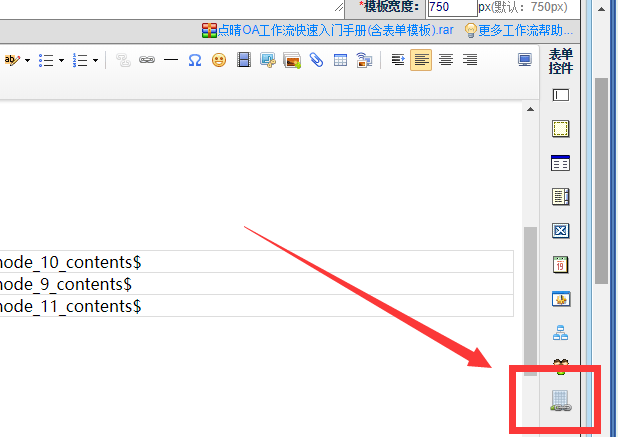Add the dashed yellow textarea control
Viewport: 618px width, 437px height.
point(560,129)
